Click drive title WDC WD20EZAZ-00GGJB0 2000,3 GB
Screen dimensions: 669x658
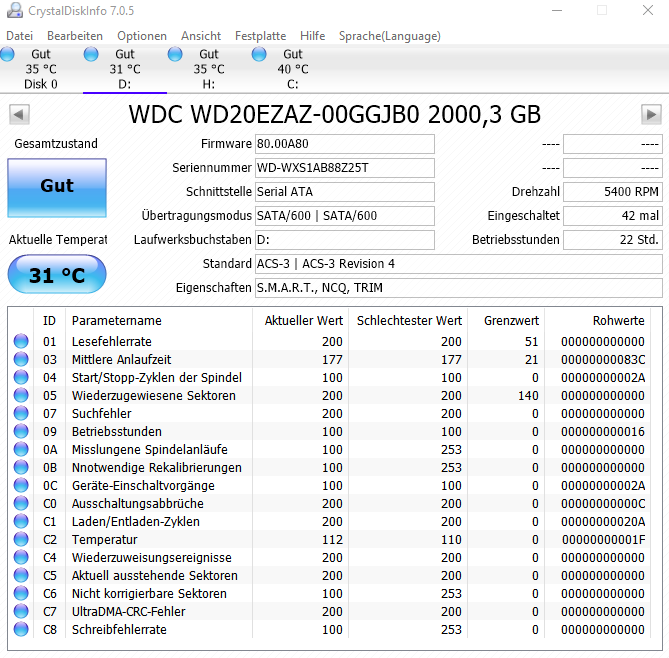point(335,114)
